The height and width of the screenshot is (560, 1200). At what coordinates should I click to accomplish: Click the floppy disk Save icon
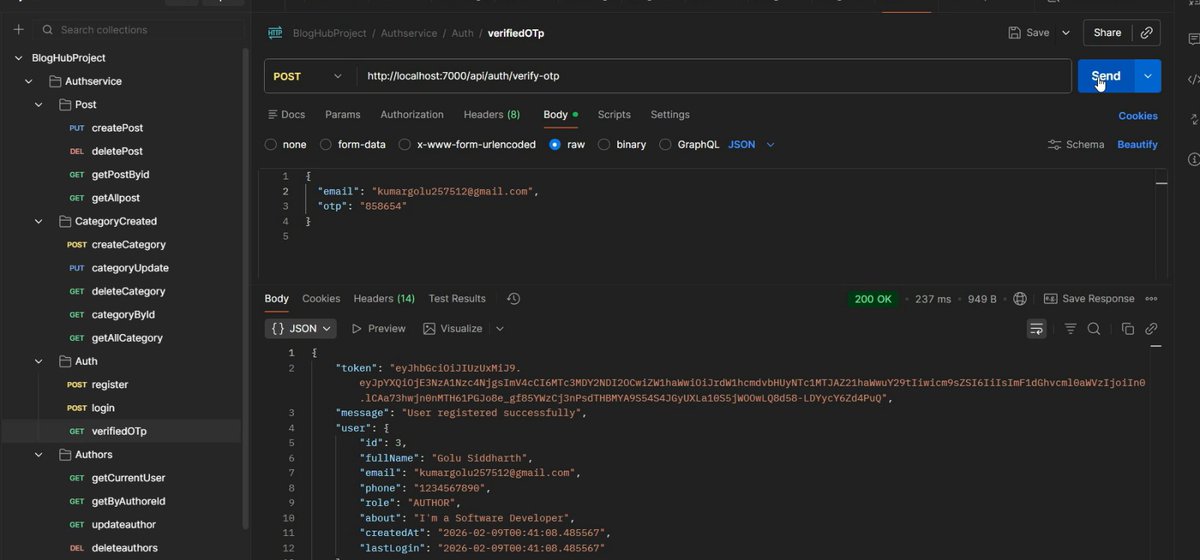(1015, 33)
